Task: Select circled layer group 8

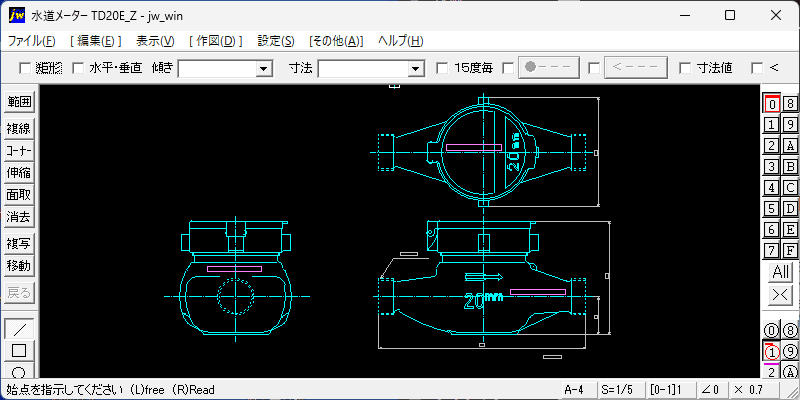Action: coord(790,331)
